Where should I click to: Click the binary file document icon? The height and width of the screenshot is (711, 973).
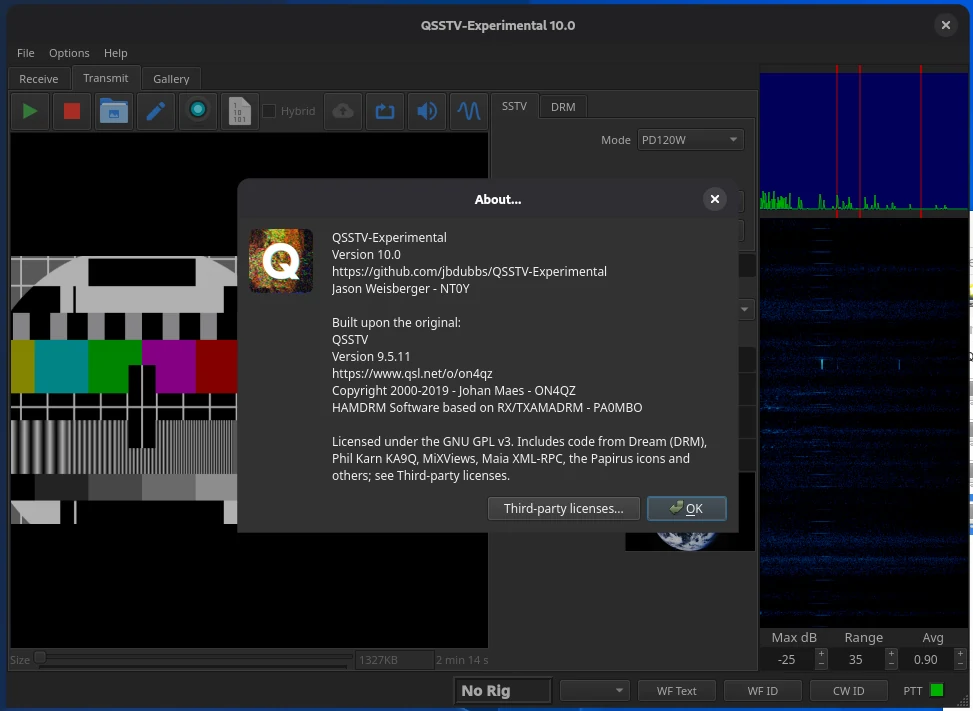click(x=240, y=111)
